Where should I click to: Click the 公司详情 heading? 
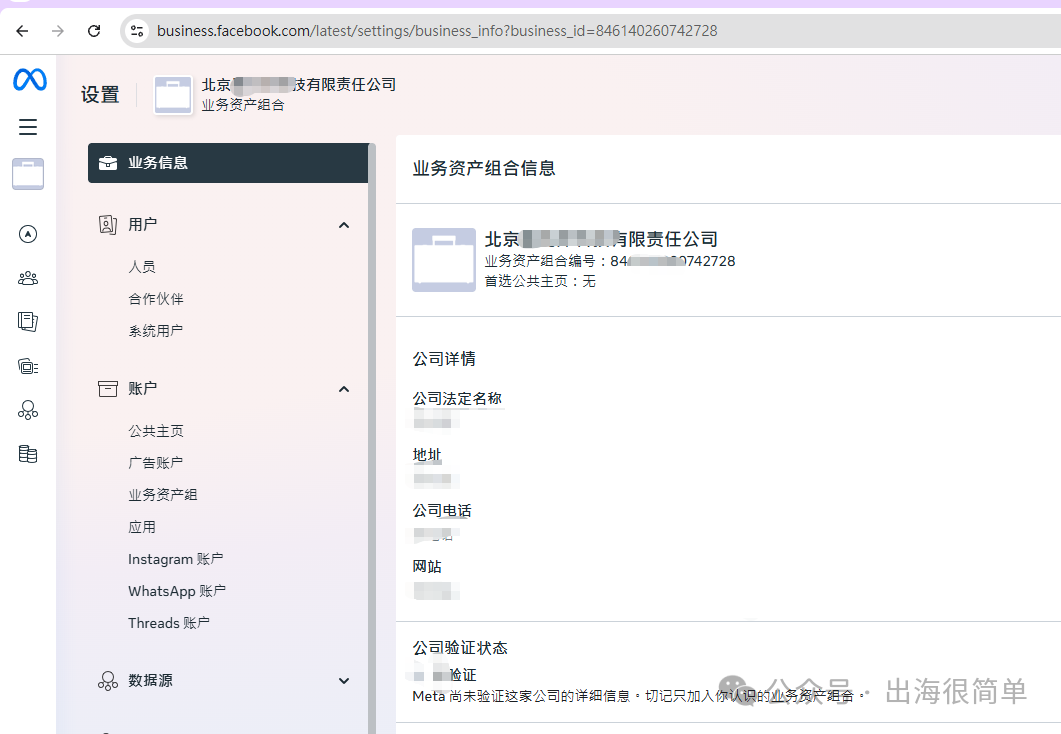444,359
